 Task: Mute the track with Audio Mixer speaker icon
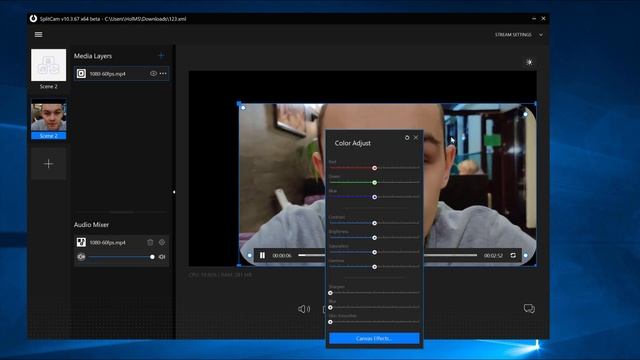(162, 257)
